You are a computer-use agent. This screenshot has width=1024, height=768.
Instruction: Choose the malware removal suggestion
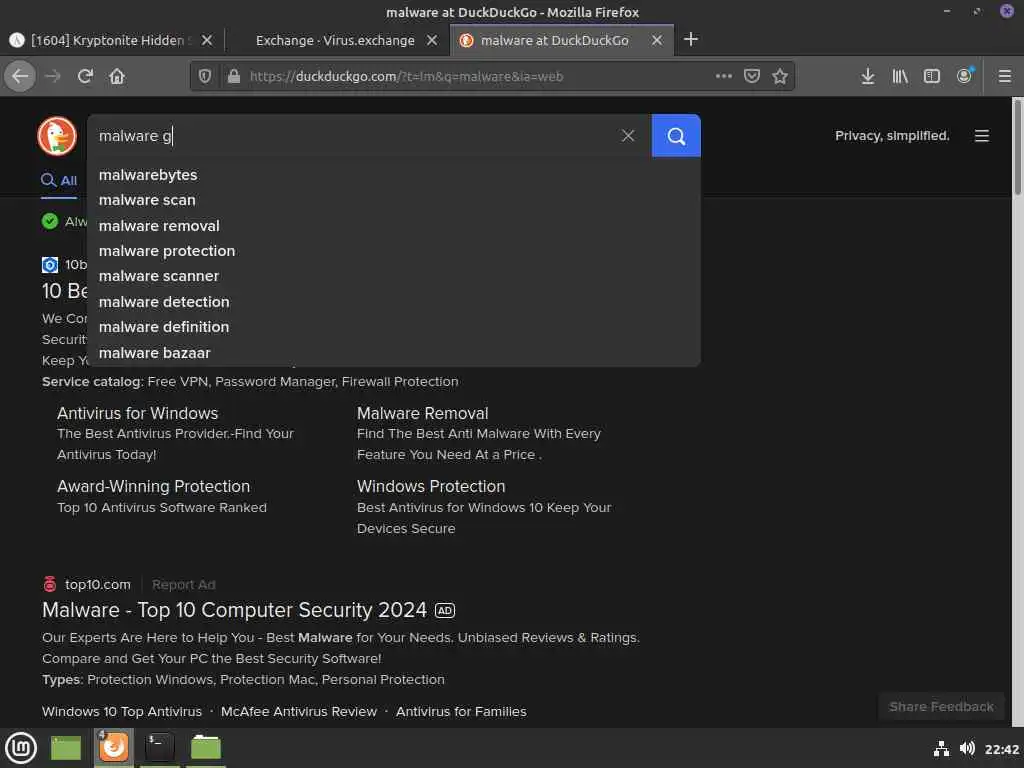394,226
